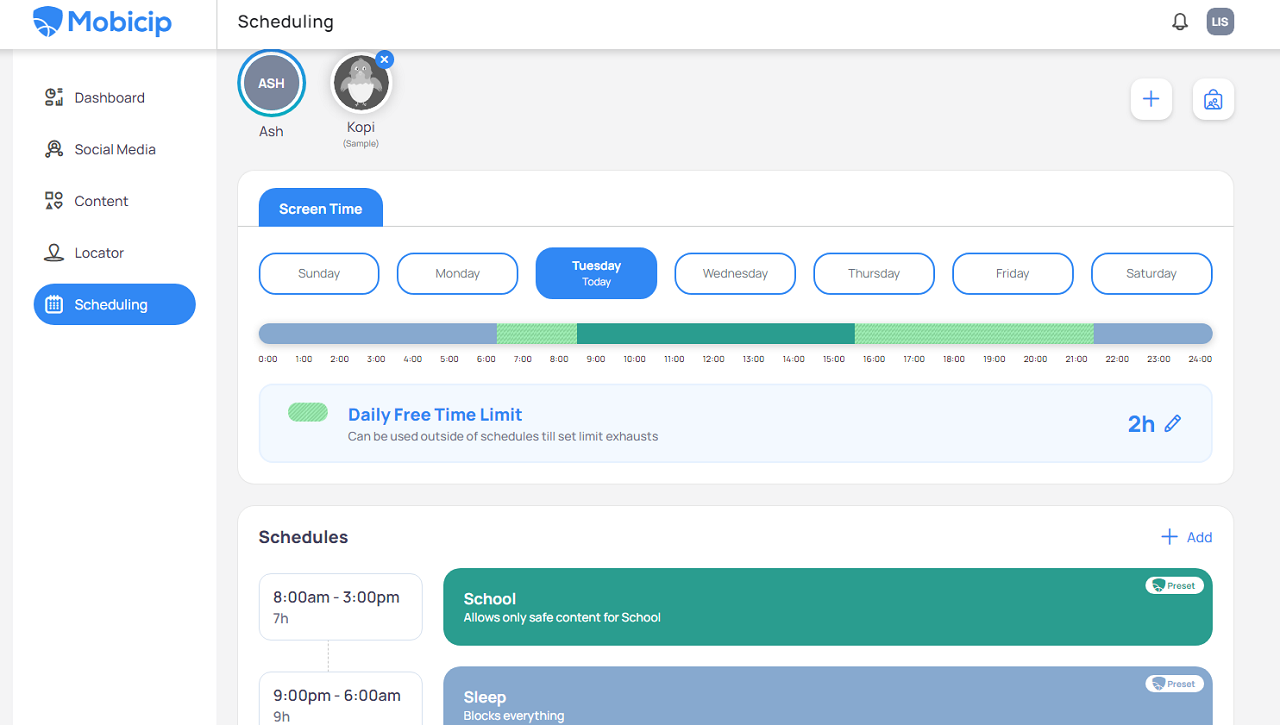1280x725 pixels.
Task: Go to Social Media section
Action: (115, 149)
